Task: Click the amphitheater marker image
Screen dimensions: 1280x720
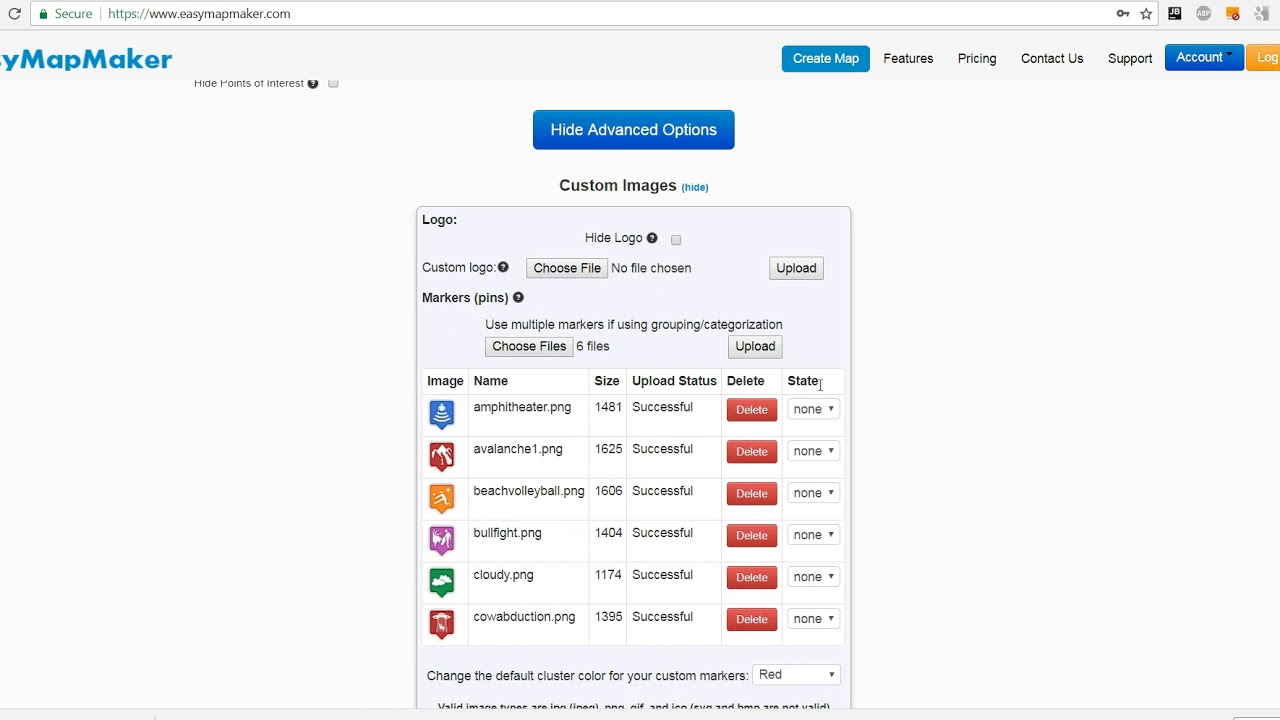Action: point(441,413)
